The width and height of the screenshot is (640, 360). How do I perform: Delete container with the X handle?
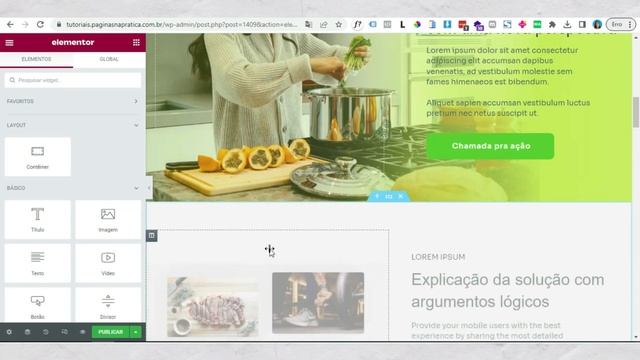[401, 196]
